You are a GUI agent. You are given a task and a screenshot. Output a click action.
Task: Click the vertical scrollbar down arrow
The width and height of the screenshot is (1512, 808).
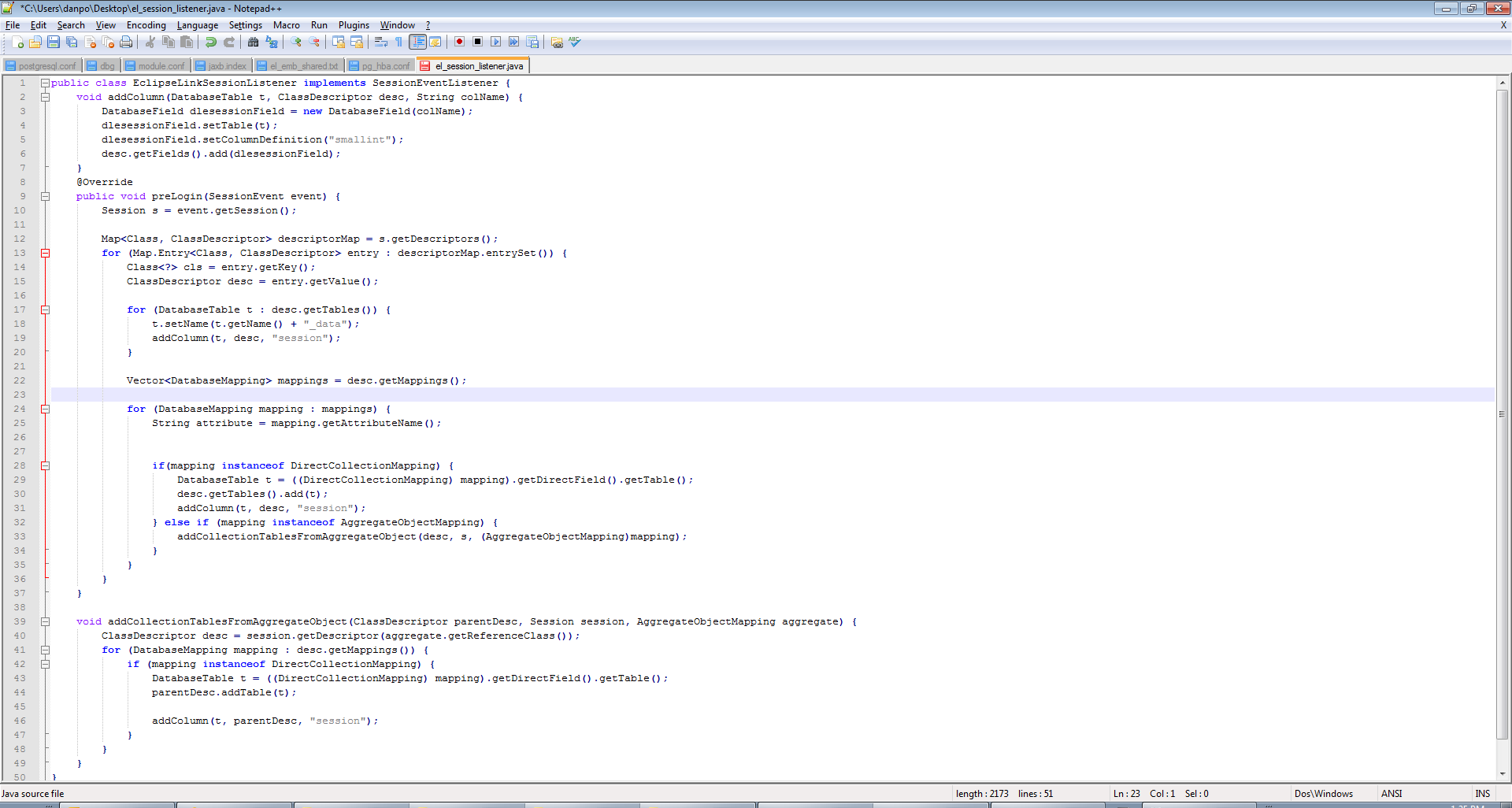1503,774
